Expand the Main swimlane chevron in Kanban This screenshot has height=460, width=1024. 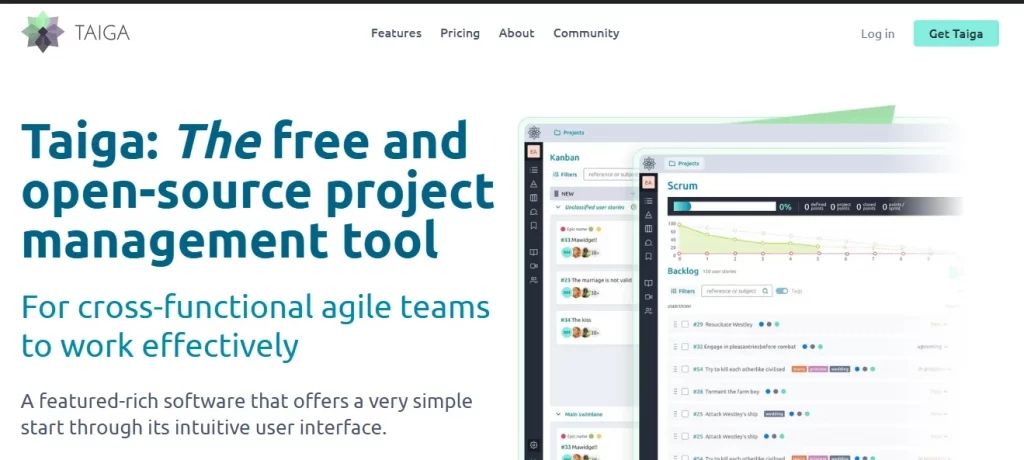pos(557,413)
